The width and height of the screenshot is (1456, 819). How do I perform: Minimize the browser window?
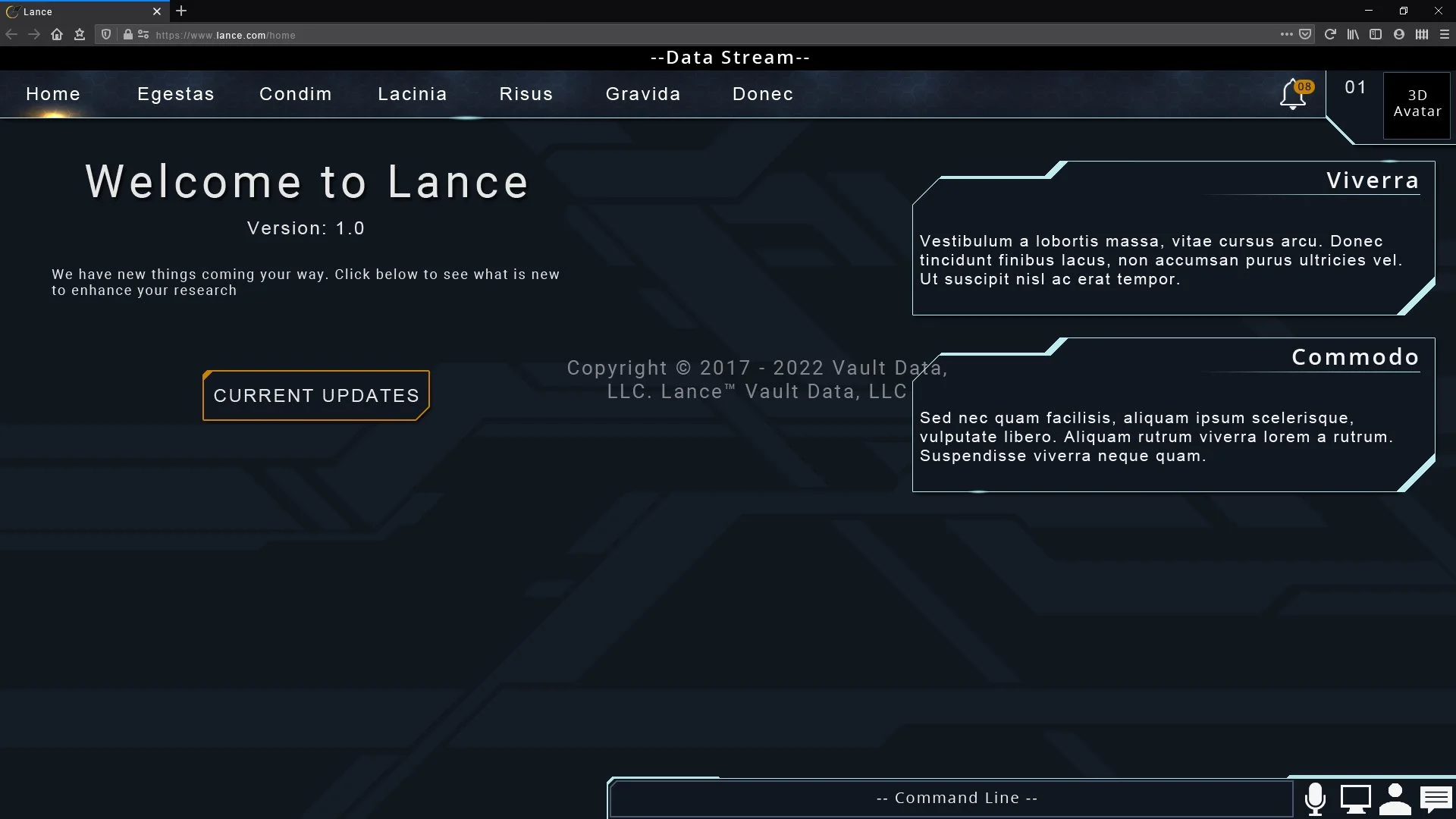[x=1369, y=11]
